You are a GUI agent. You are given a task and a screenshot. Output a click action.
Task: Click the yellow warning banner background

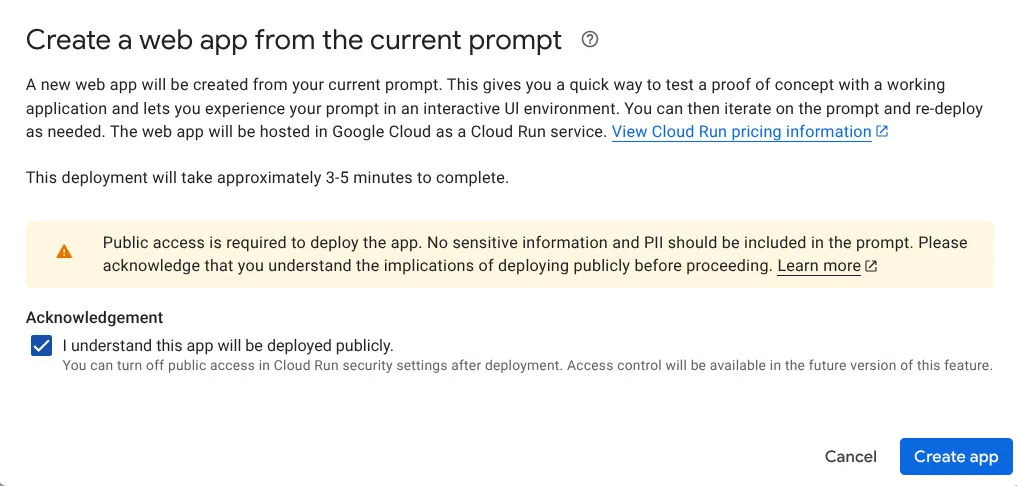(x=510, y=254)
